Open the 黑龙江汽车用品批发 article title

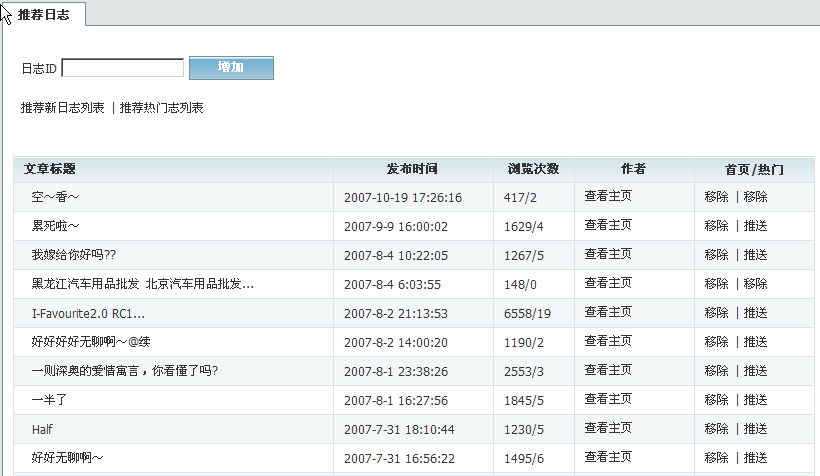pyautogui.click(x=142, y=284)
